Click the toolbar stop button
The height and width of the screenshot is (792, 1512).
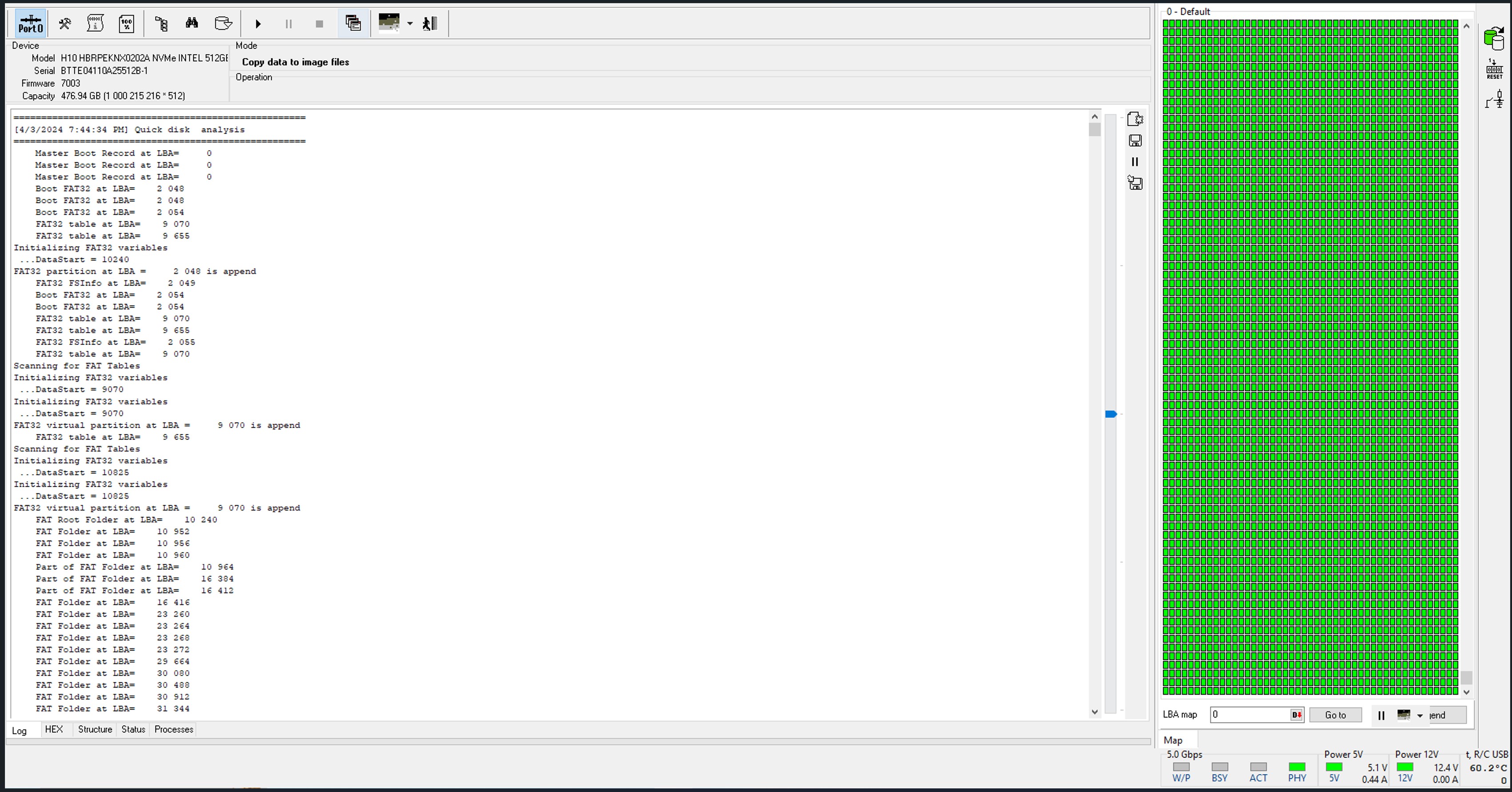(319, 24)
